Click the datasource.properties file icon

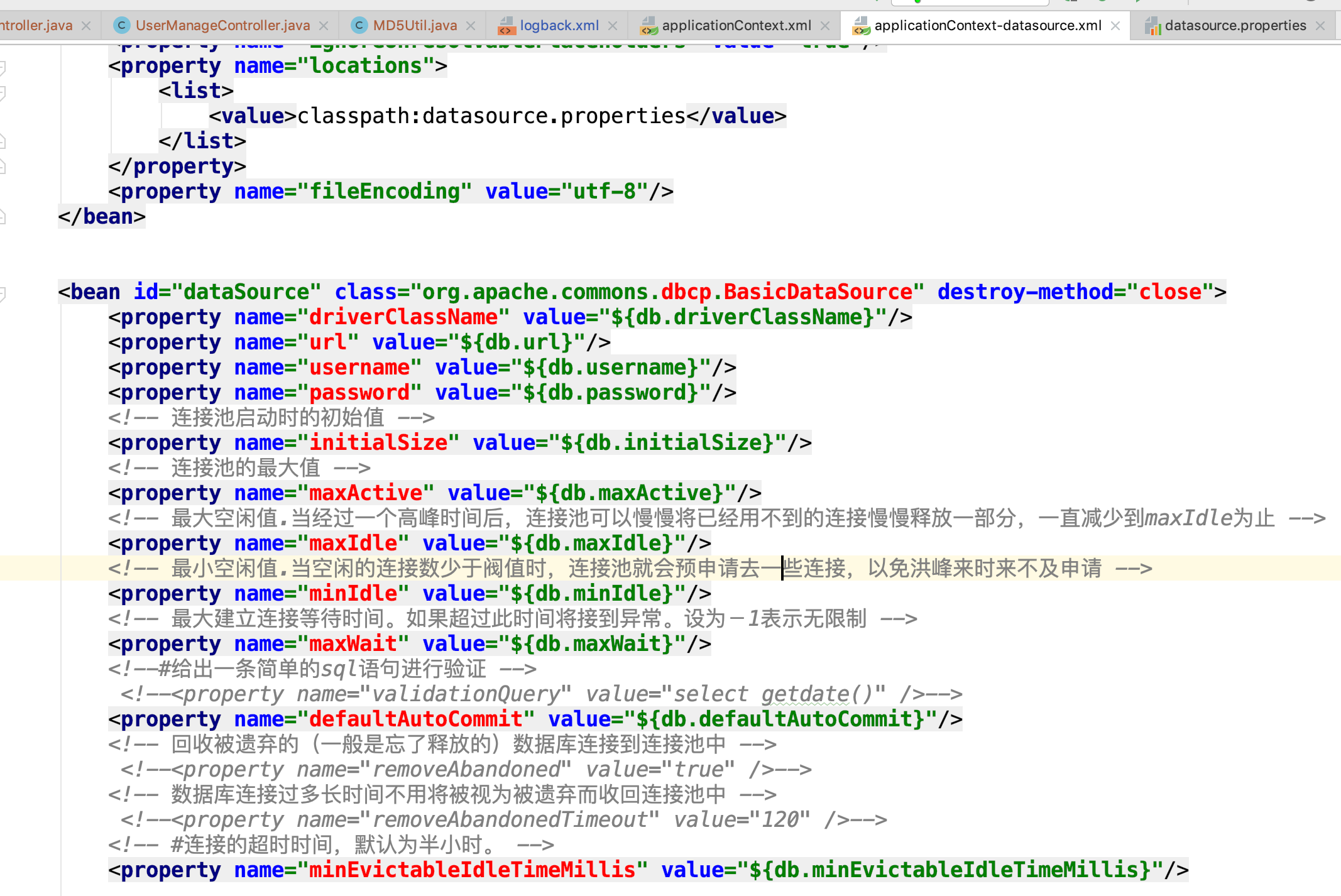point(1152,26)
